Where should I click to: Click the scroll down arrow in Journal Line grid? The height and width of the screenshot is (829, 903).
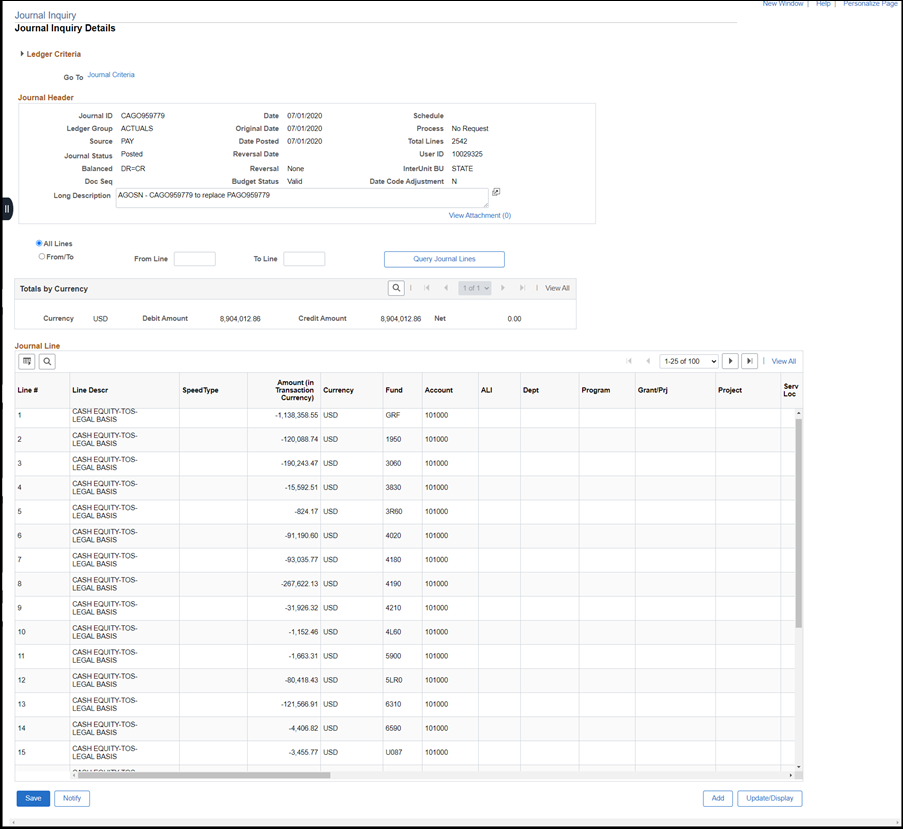799,767
